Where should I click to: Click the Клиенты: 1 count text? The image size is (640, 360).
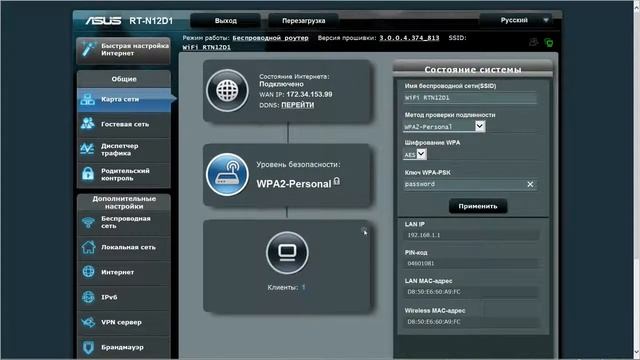click(286, 287)
